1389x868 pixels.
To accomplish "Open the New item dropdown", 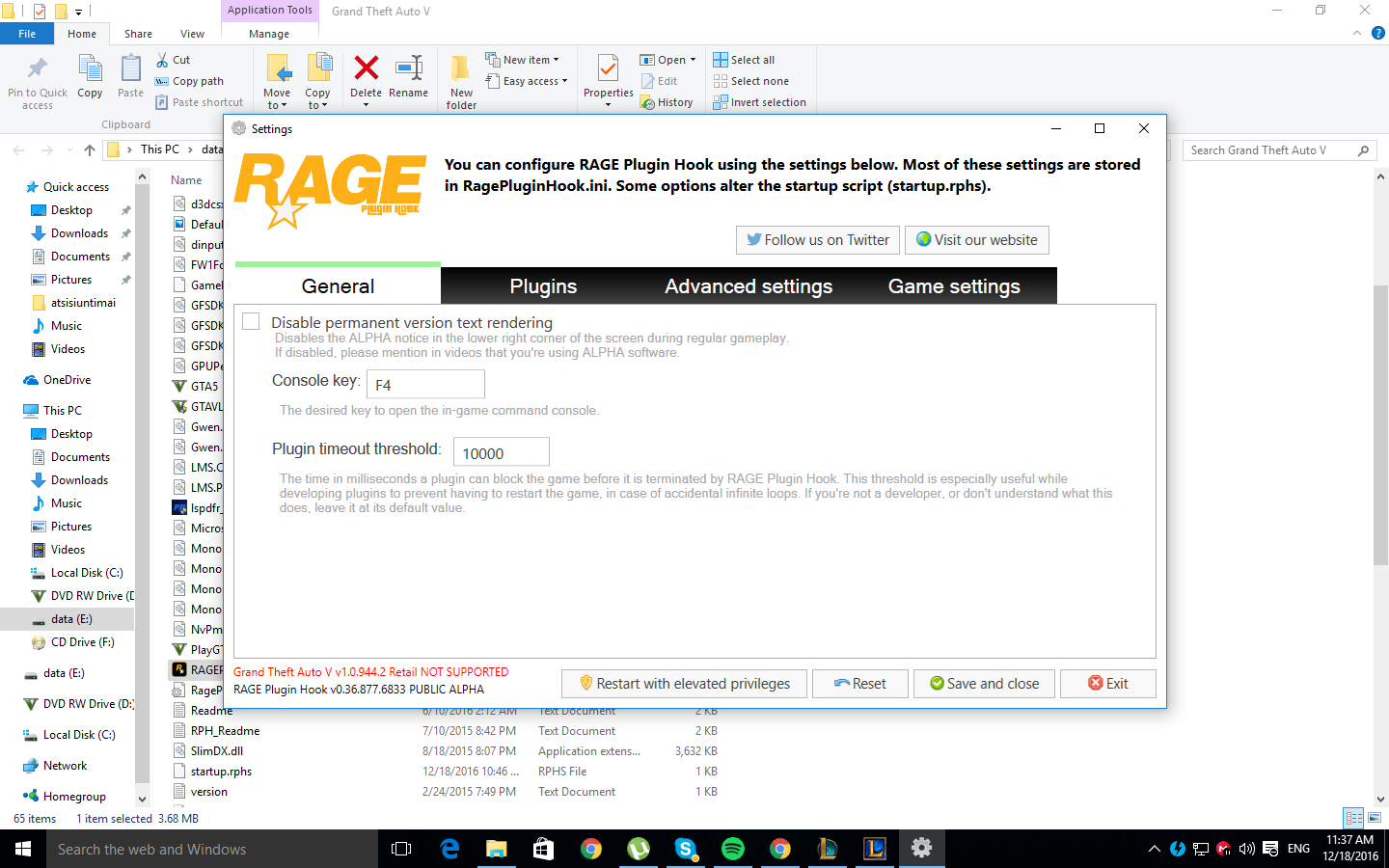I will click(x=522, y=60).
